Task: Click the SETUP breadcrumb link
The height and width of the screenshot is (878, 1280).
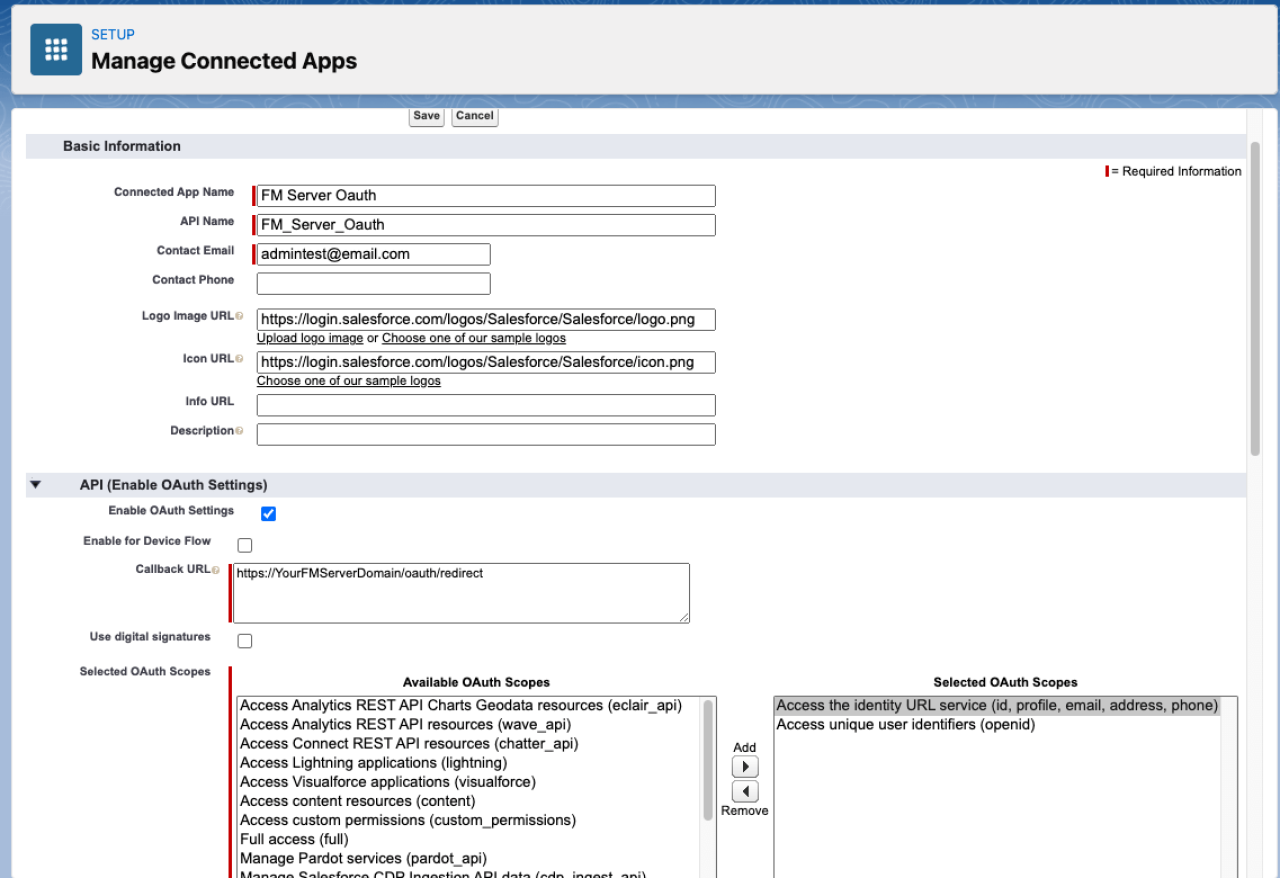Action: click(113, 35)
